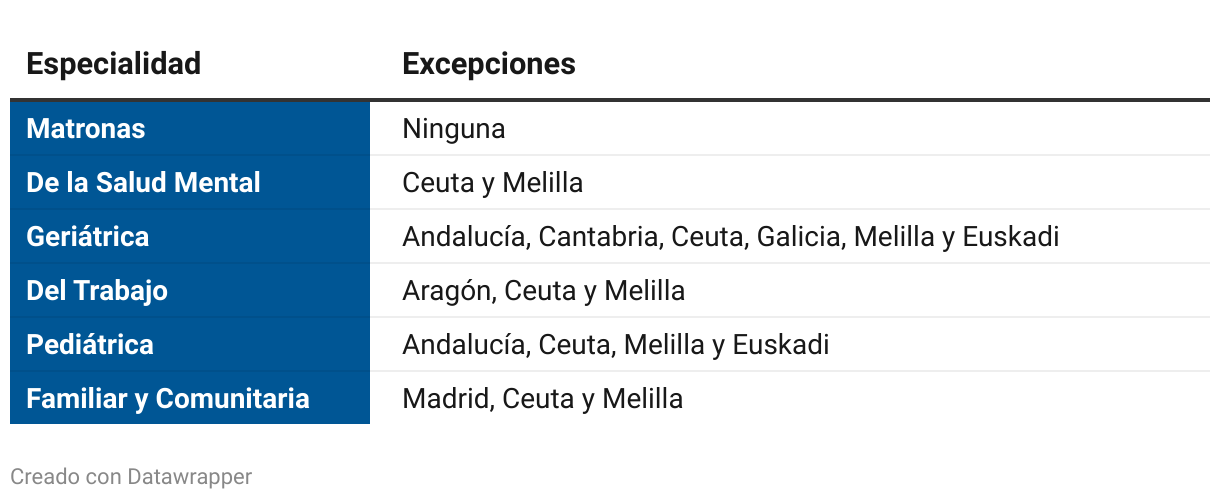Click the Geriátrica exceptions list starting with Andalucía, Cantabria

790,237
